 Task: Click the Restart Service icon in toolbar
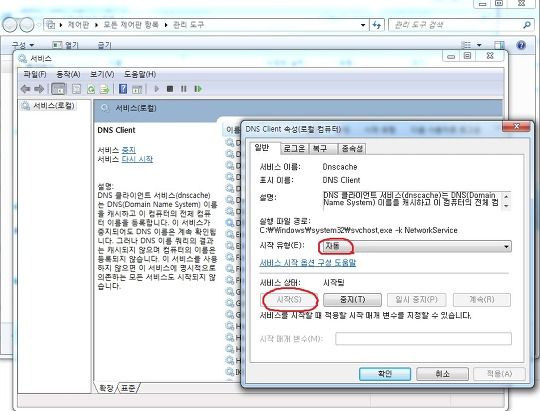coord(198,89)
